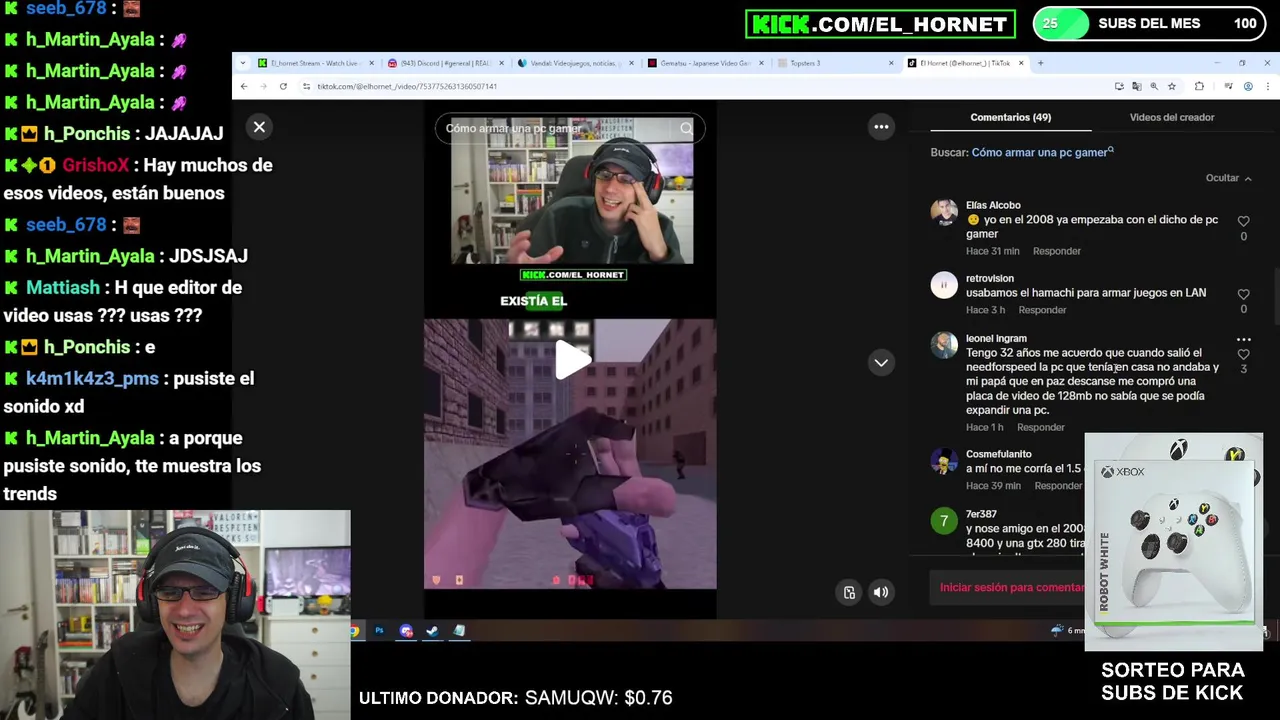
Task: Go forward with browser forward arrow
Action: pos(263,87)
